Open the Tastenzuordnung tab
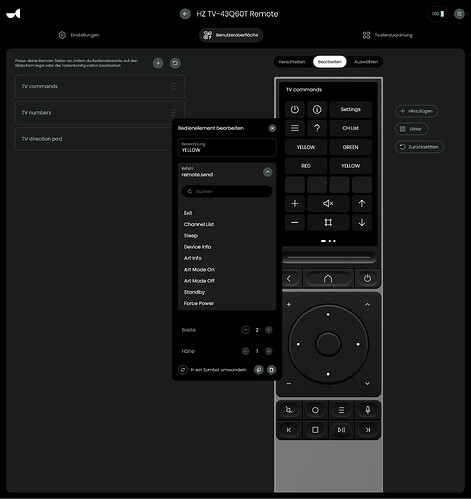This screenshot has height=499, width=471. (x=388, y=35)
